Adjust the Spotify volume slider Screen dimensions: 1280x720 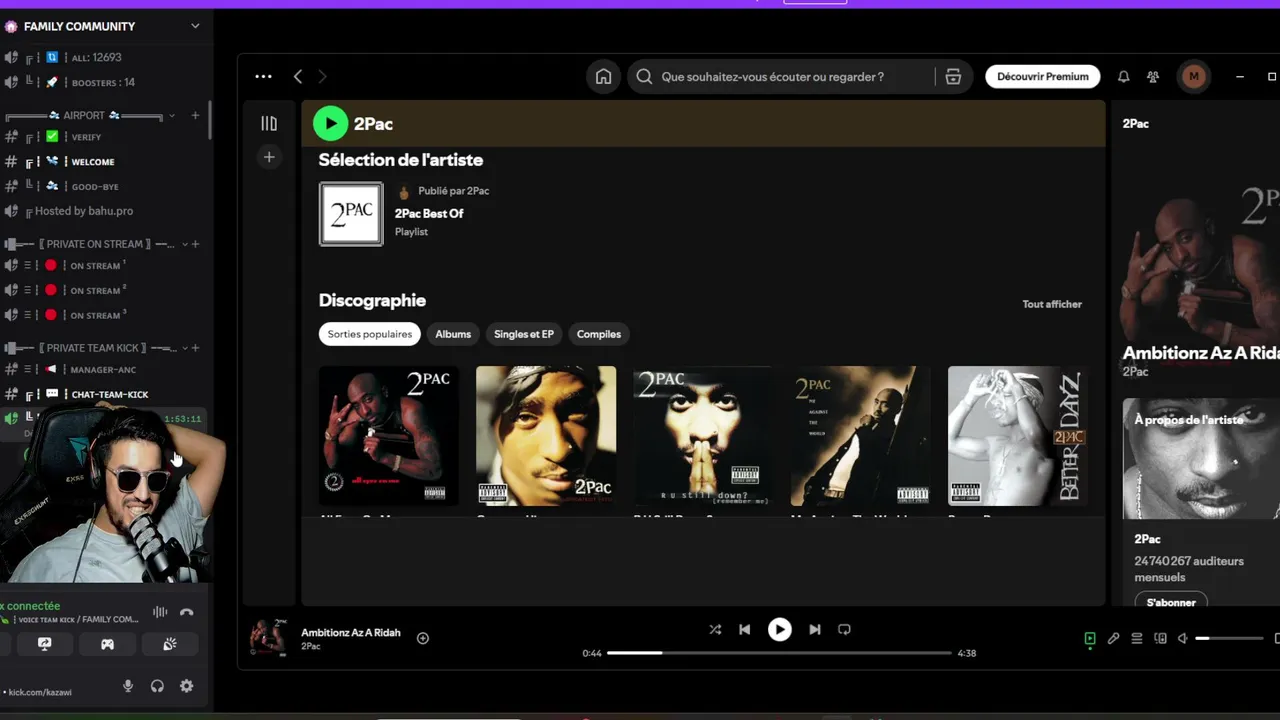(x=1230, y=638)
